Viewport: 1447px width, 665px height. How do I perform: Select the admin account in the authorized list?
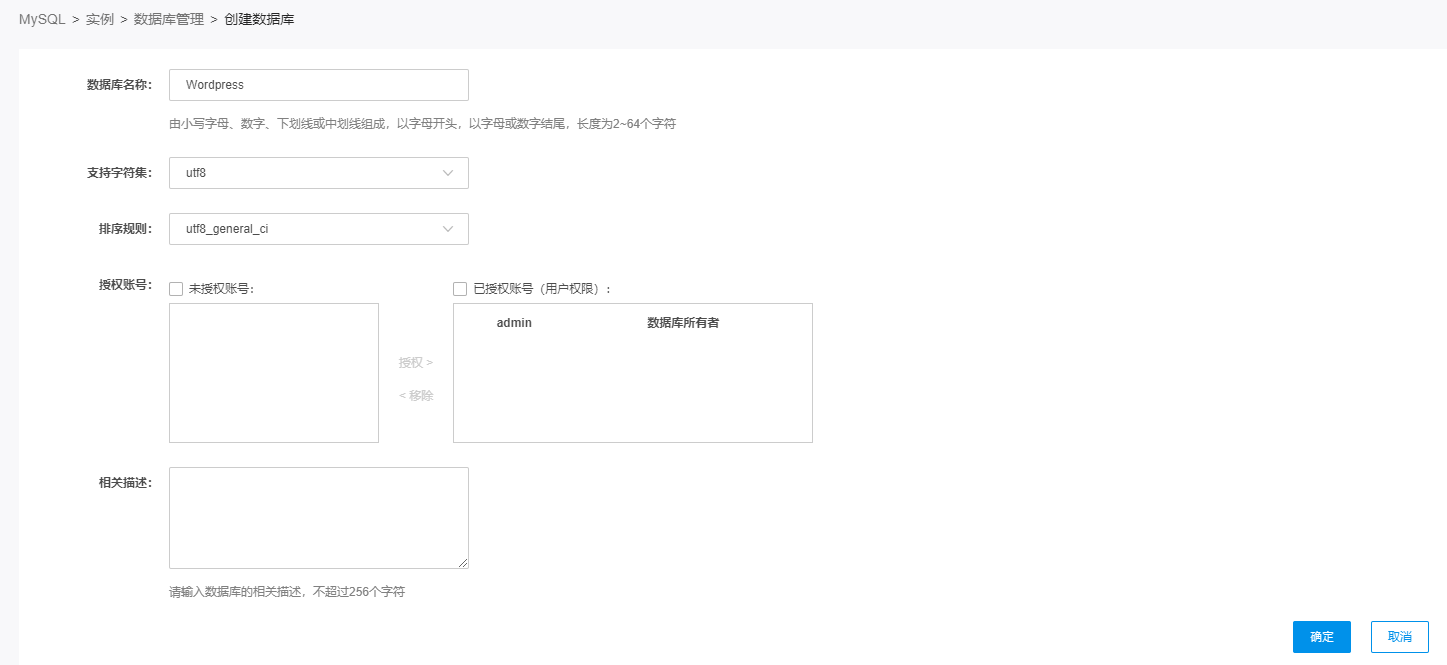point(514,323)
